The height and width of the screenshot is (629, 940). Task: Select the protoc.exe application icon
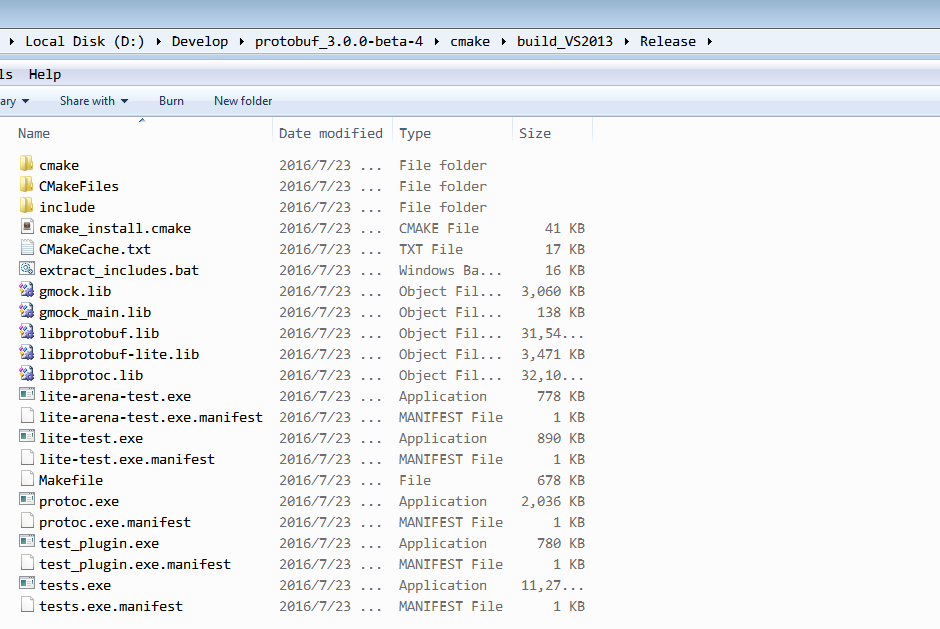click(x=26, y=499)
